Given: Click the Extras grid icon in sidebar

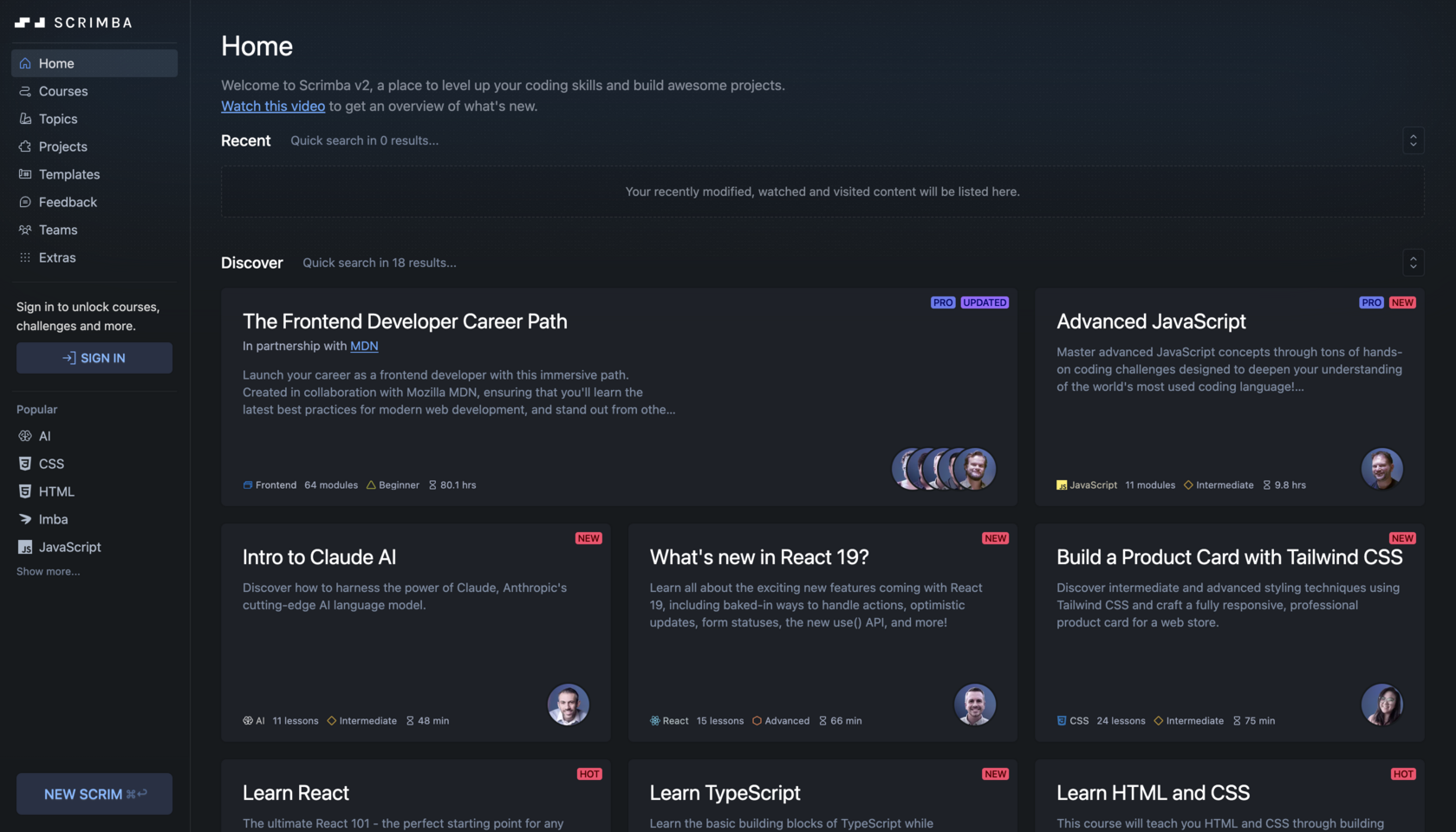Looking at the screenshot, I should pyautogui.click(x=25, y=257).
